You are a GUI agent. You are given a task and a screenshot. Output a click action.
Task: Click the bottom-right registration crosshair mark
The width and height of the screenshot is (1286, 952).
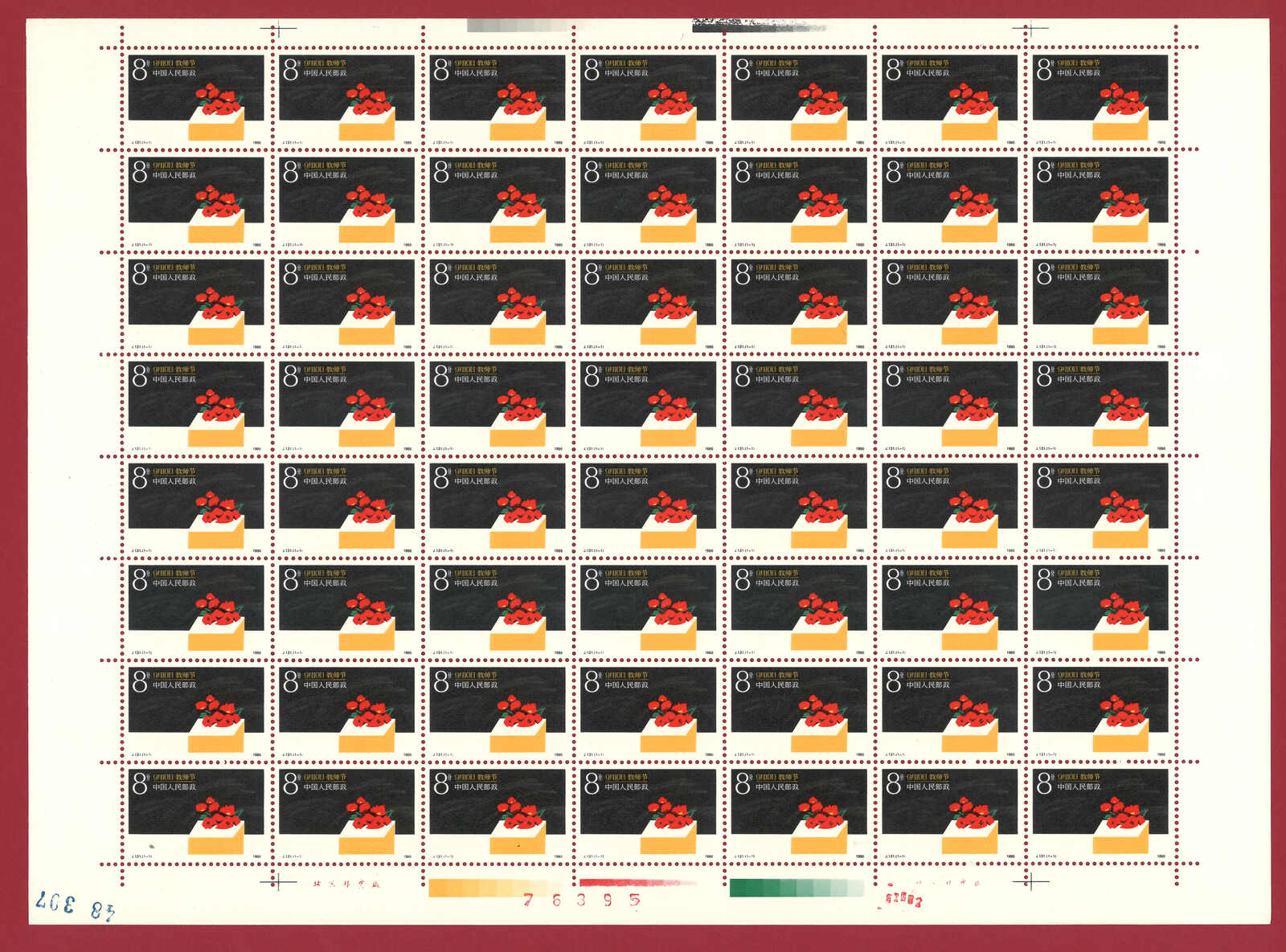(1030, 882)
